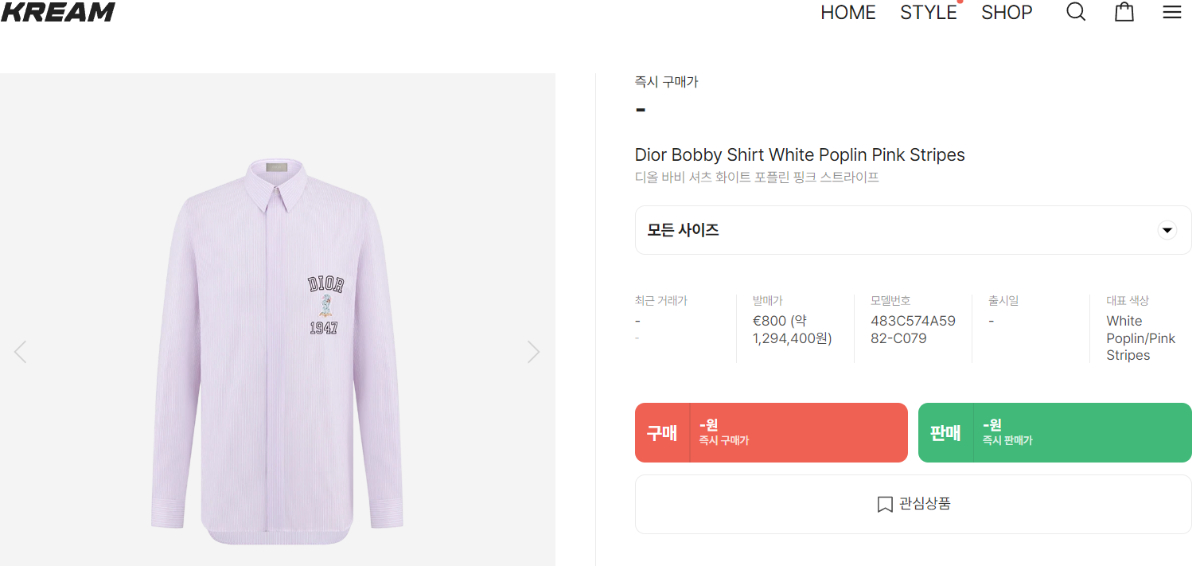This screenshot has height=566, width=1200.
Task: Open the hamburger menu icon
Action: click(1172, 12)
